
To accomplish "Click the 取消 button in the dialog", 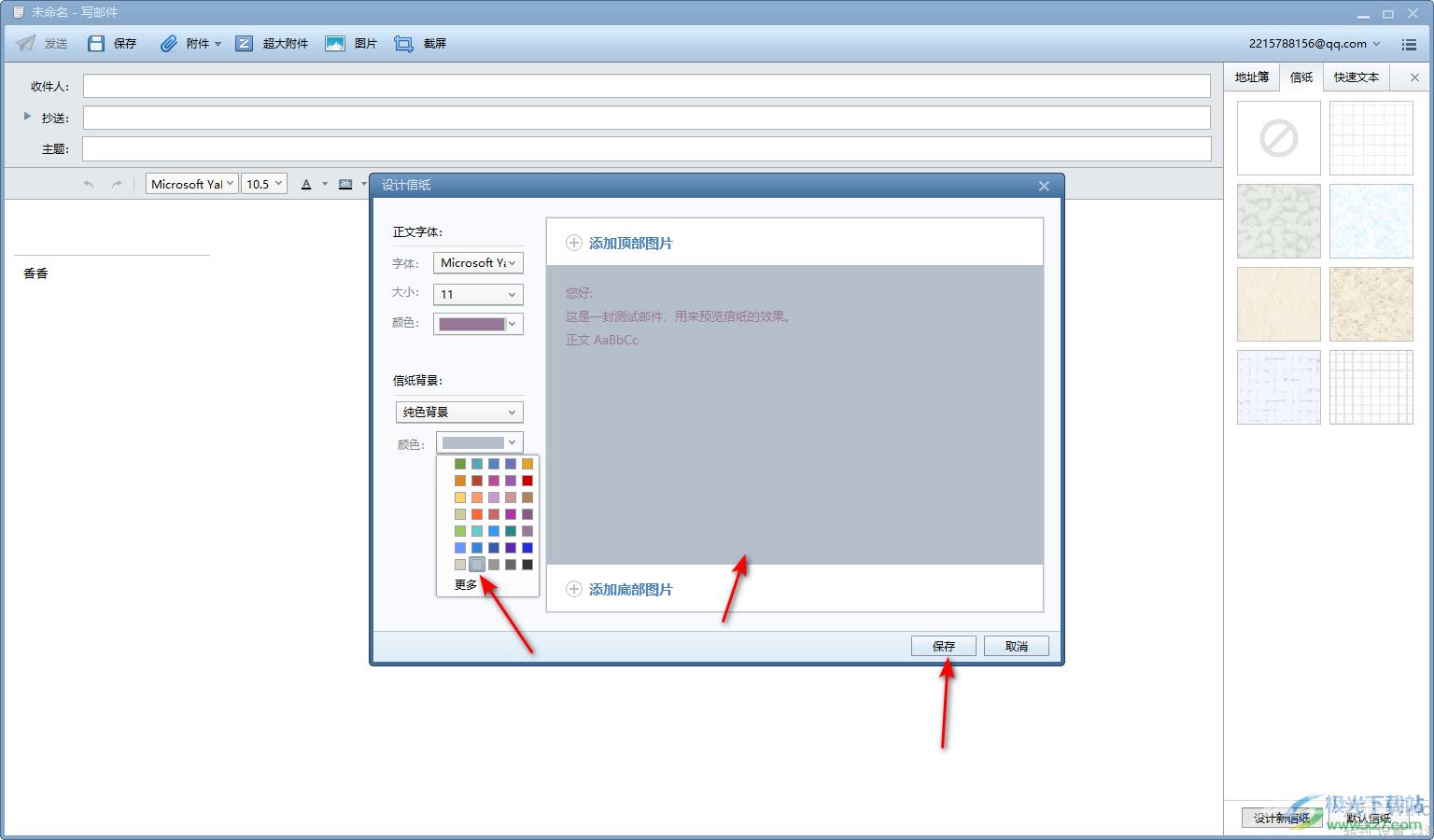I will coord(1017,646).
